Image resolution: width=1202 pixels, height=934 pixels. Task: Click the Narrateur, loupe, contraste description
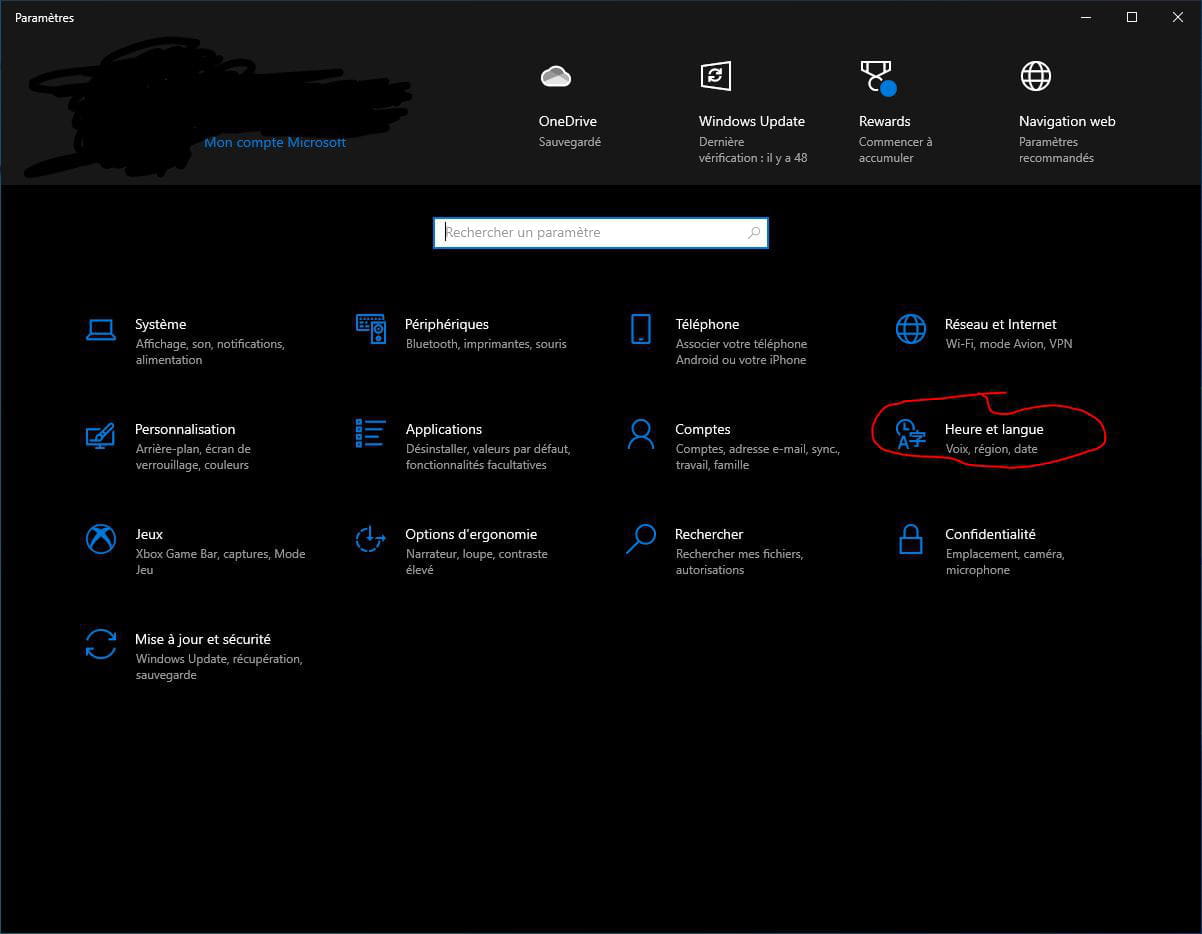click(x=477, y=562)
